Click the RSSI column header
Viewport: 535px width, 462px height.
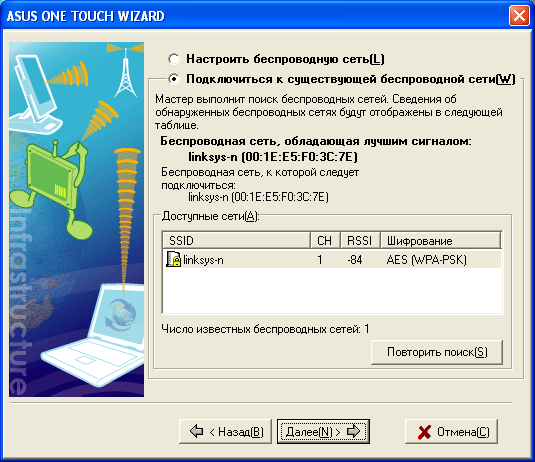(360, 241)
